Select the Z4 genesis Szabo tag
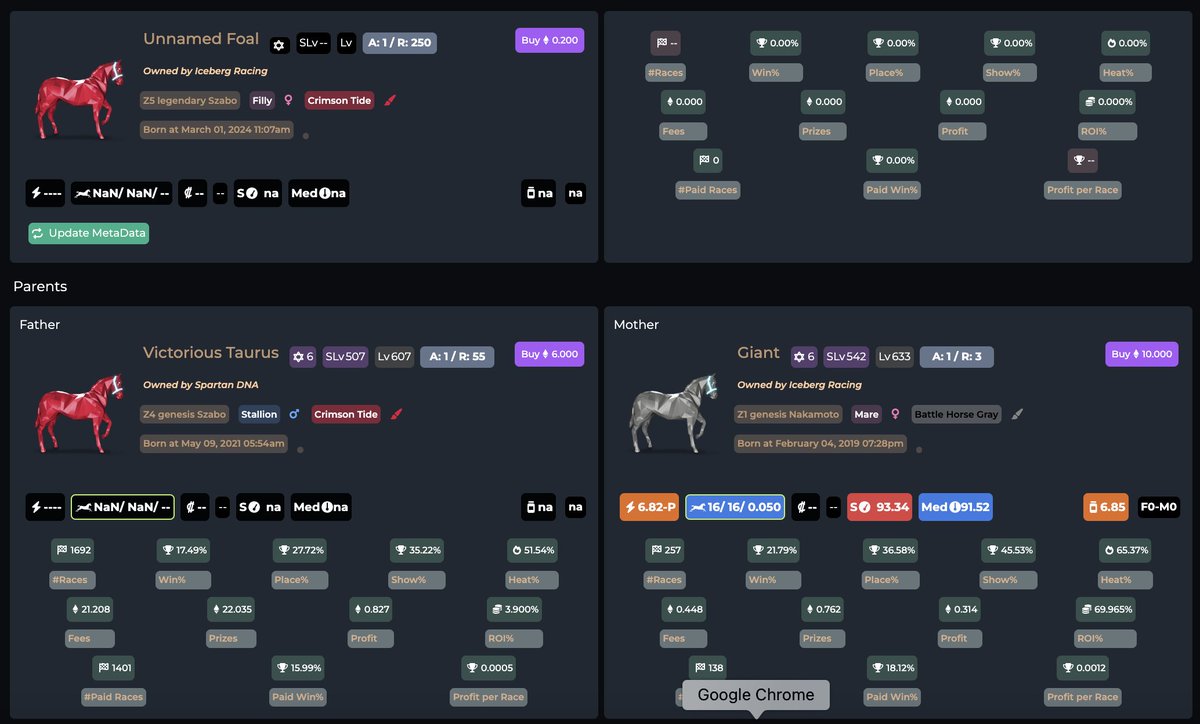The image size is (1200, 724). tap(186, 414)
